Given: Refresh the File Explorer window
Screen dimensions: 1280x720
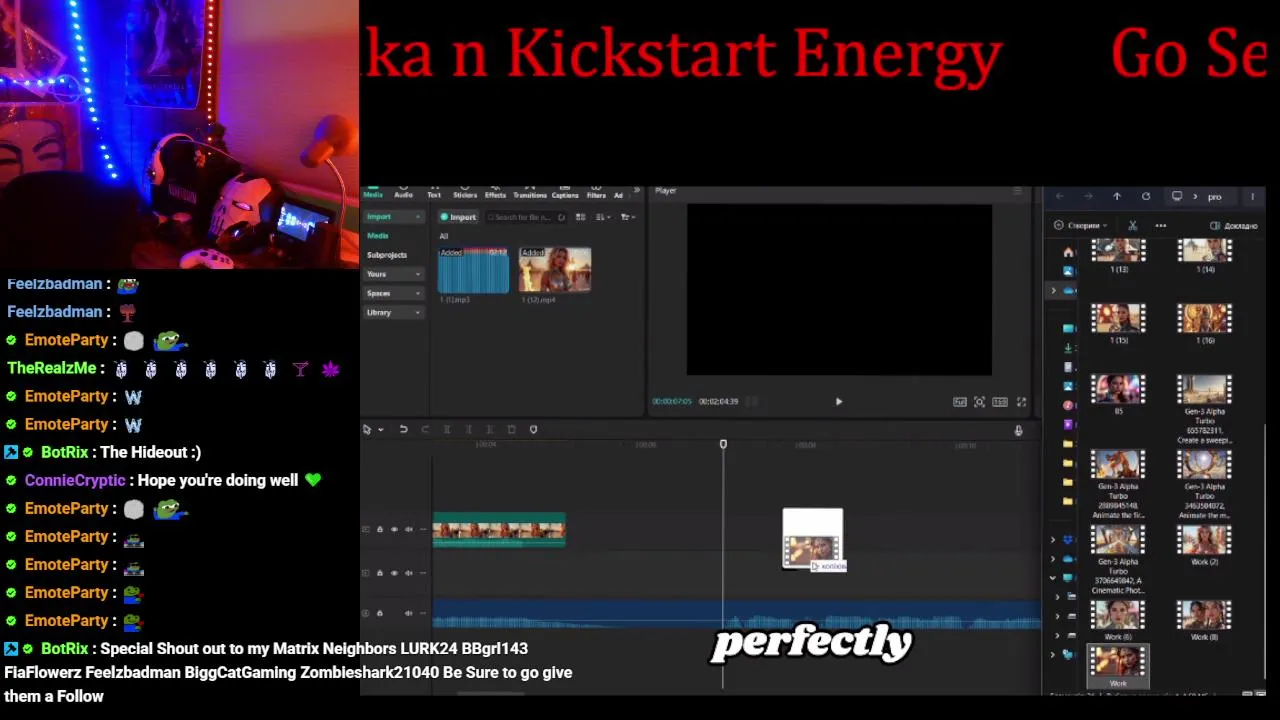Looking at the screenshot, I should (1146, 196).
